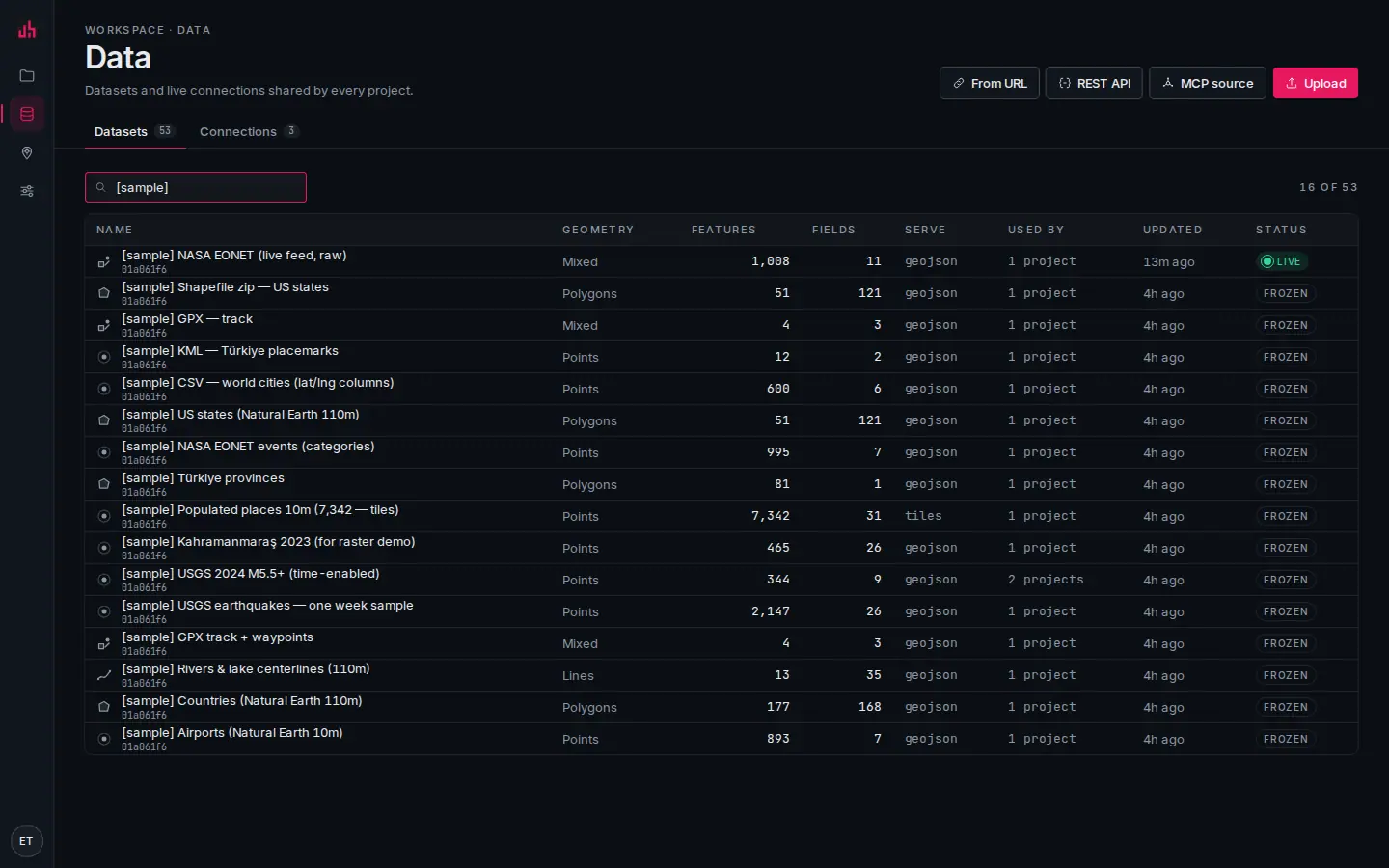Sort by the STATUS column header
The width and height of the screenshot is (1389, 868).
[x=1281, y=230]
